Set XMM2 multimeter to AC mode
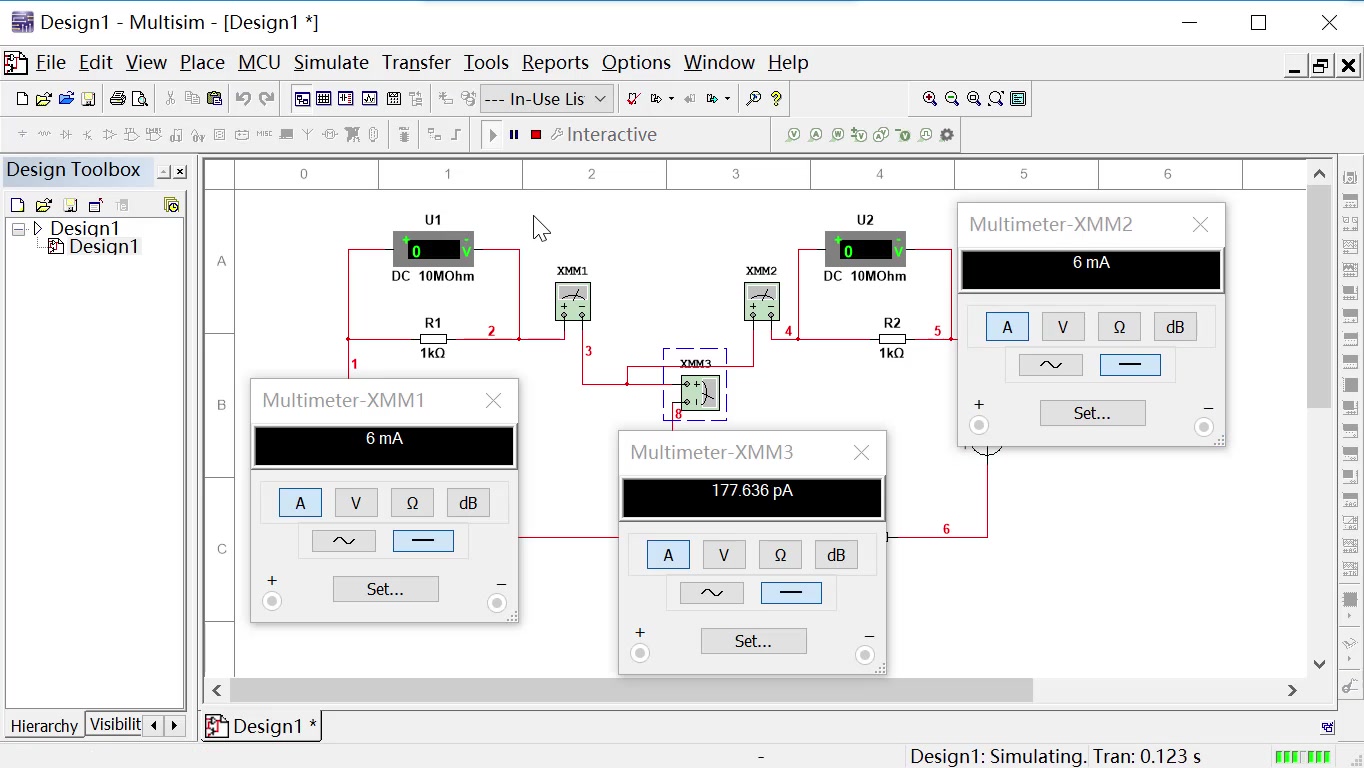Screen dimensions: 1364x768 1051,365
